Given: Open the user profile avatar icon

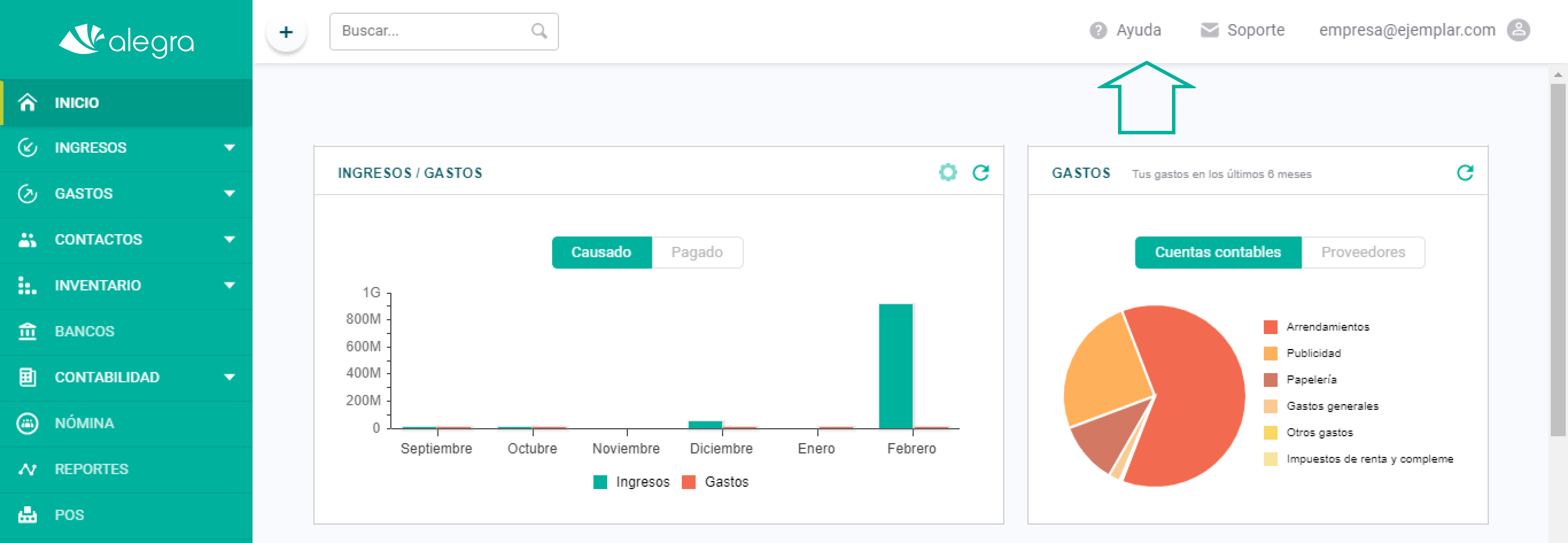Looking at the screenshot, I should coord(1518,30).
